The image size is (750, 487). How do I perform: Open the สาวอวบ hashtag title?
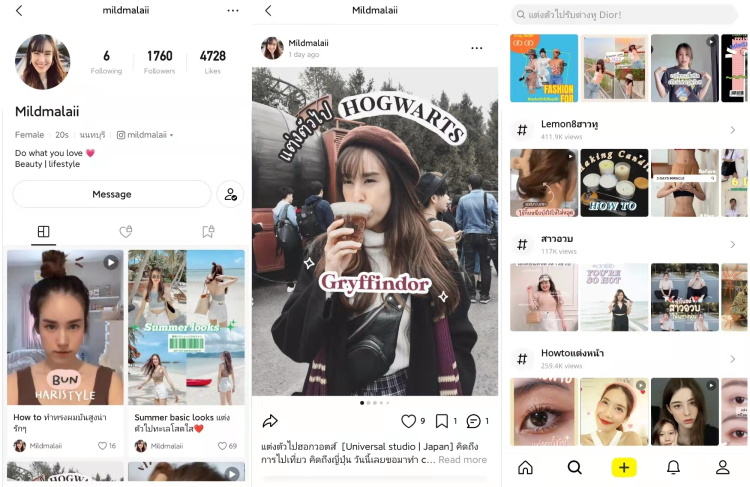pyautogui.click(x=557, y=239)
